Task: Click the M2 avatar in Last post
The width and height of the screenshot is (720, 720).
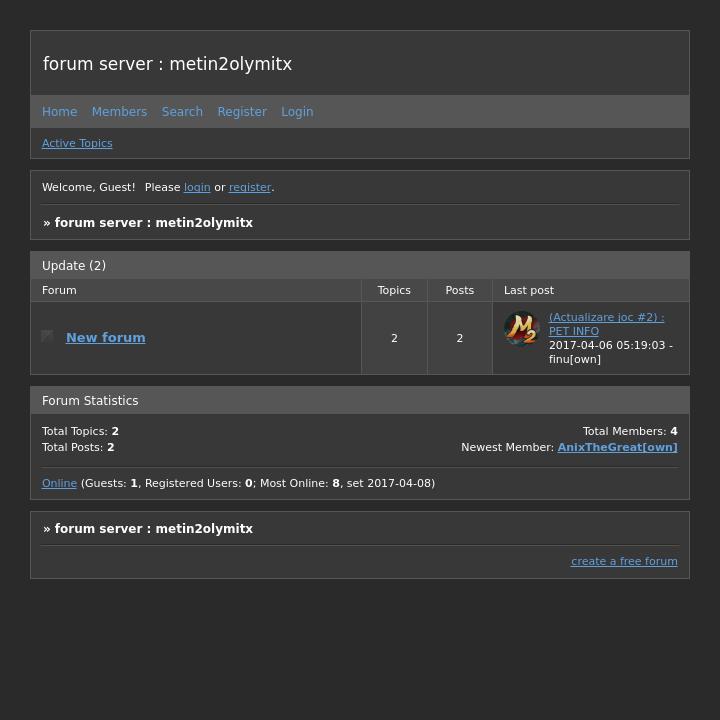Action: tap(521, 329)
